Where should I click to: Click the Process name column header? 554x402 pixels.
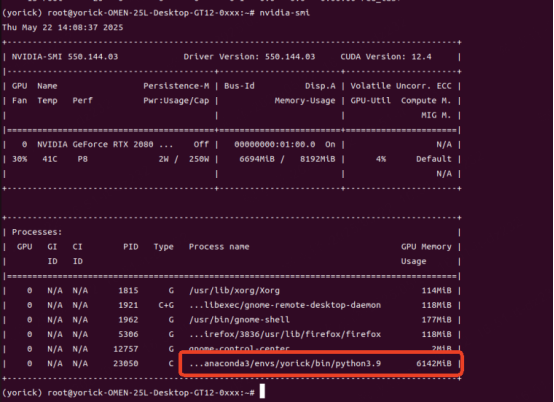pyautogui.click(x=219, y=247)
